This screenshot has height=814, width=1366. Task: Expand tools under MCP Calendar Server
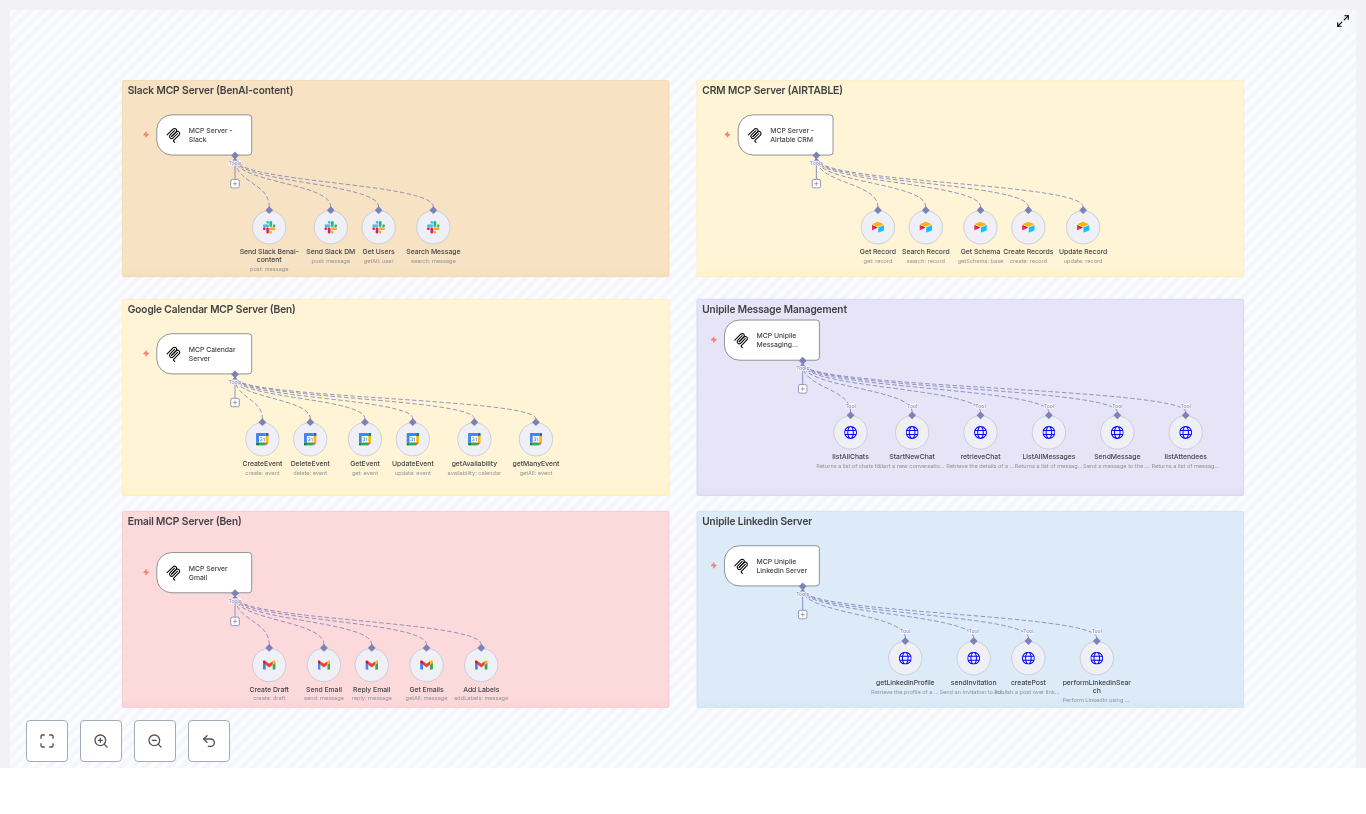[235, 403]
